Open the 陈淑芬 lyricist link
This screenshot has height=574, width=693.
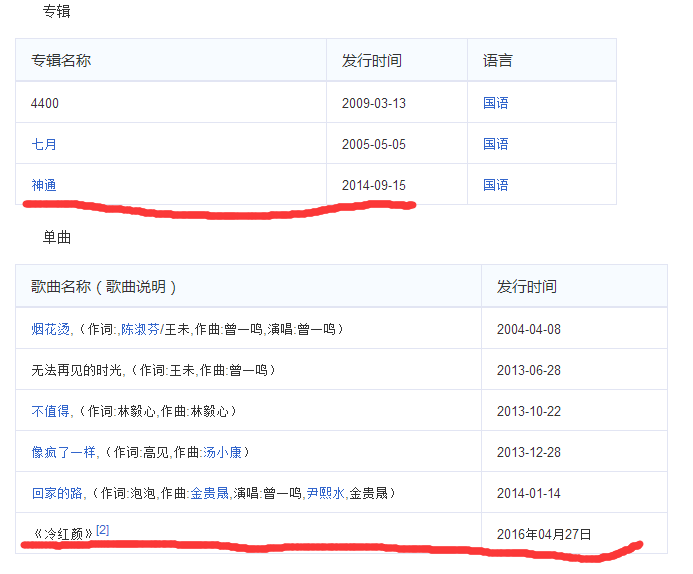click(x=140, y=329)
